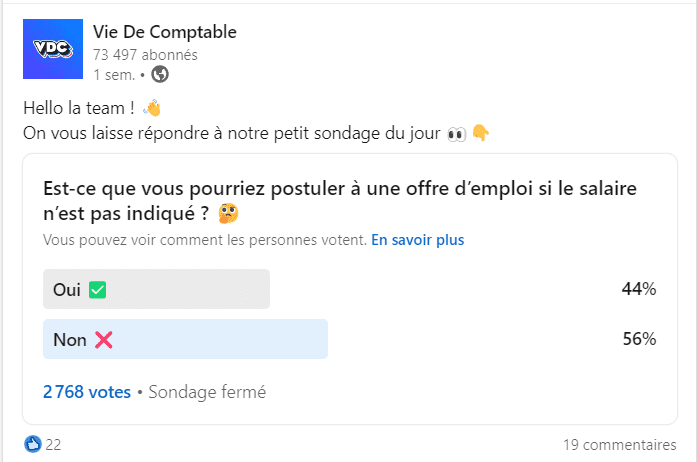Image resolution: width=697 pixels, height=462 pixels.
Task: Open the VDC profile logo
Action: click(53, 49)
